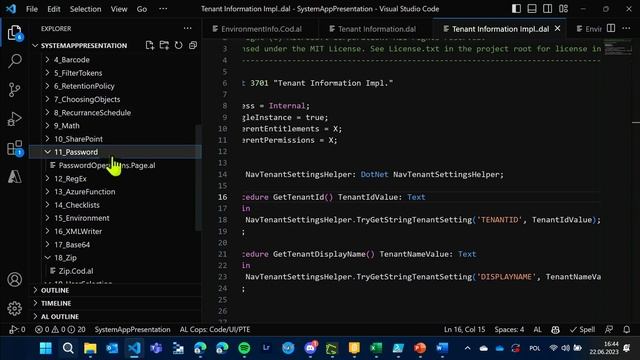Open the Run and Debug view

pos(14,119)
